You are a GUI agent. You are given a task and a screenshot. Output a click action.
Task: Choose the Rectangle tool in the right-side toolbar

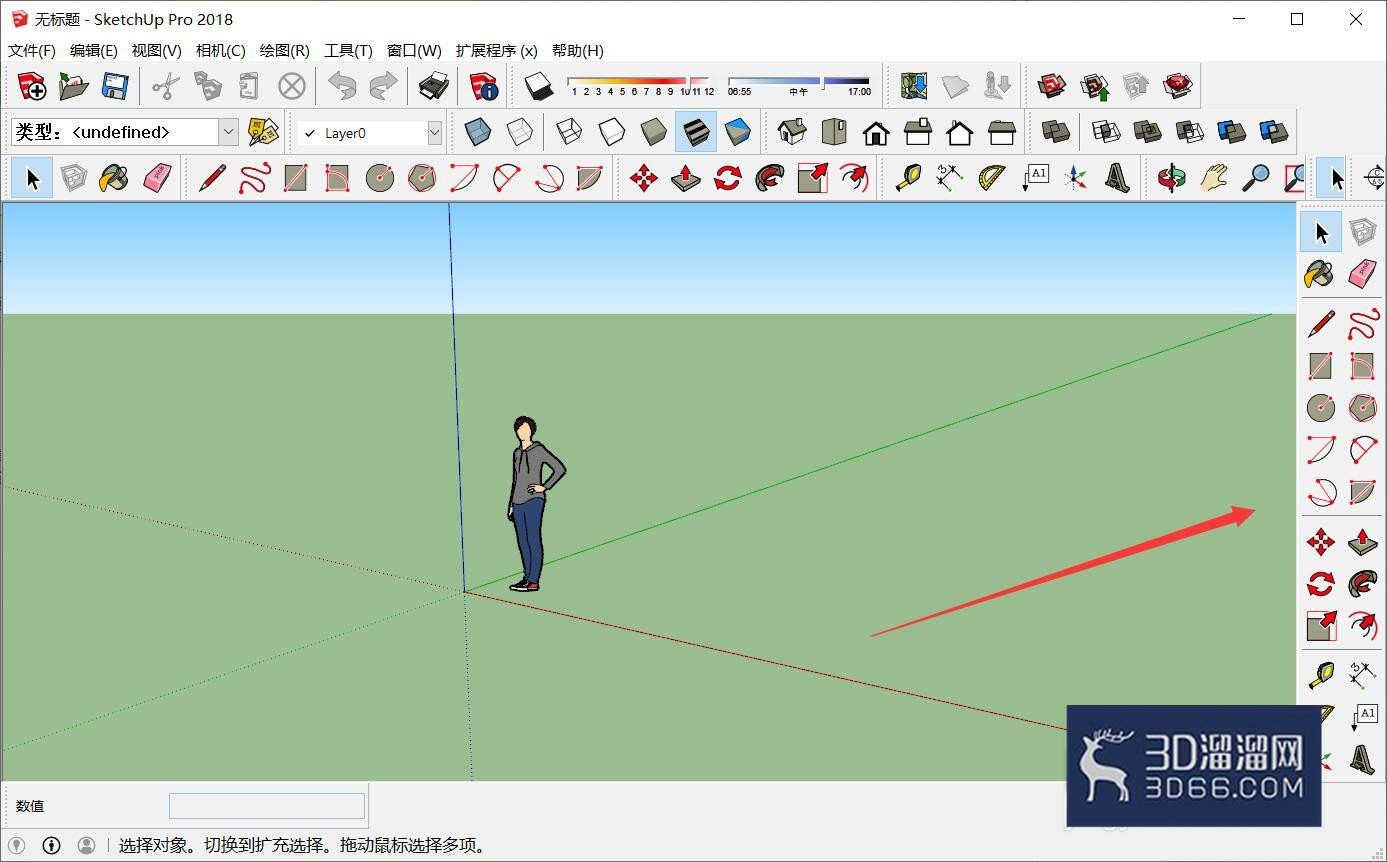click(1320, 366)
